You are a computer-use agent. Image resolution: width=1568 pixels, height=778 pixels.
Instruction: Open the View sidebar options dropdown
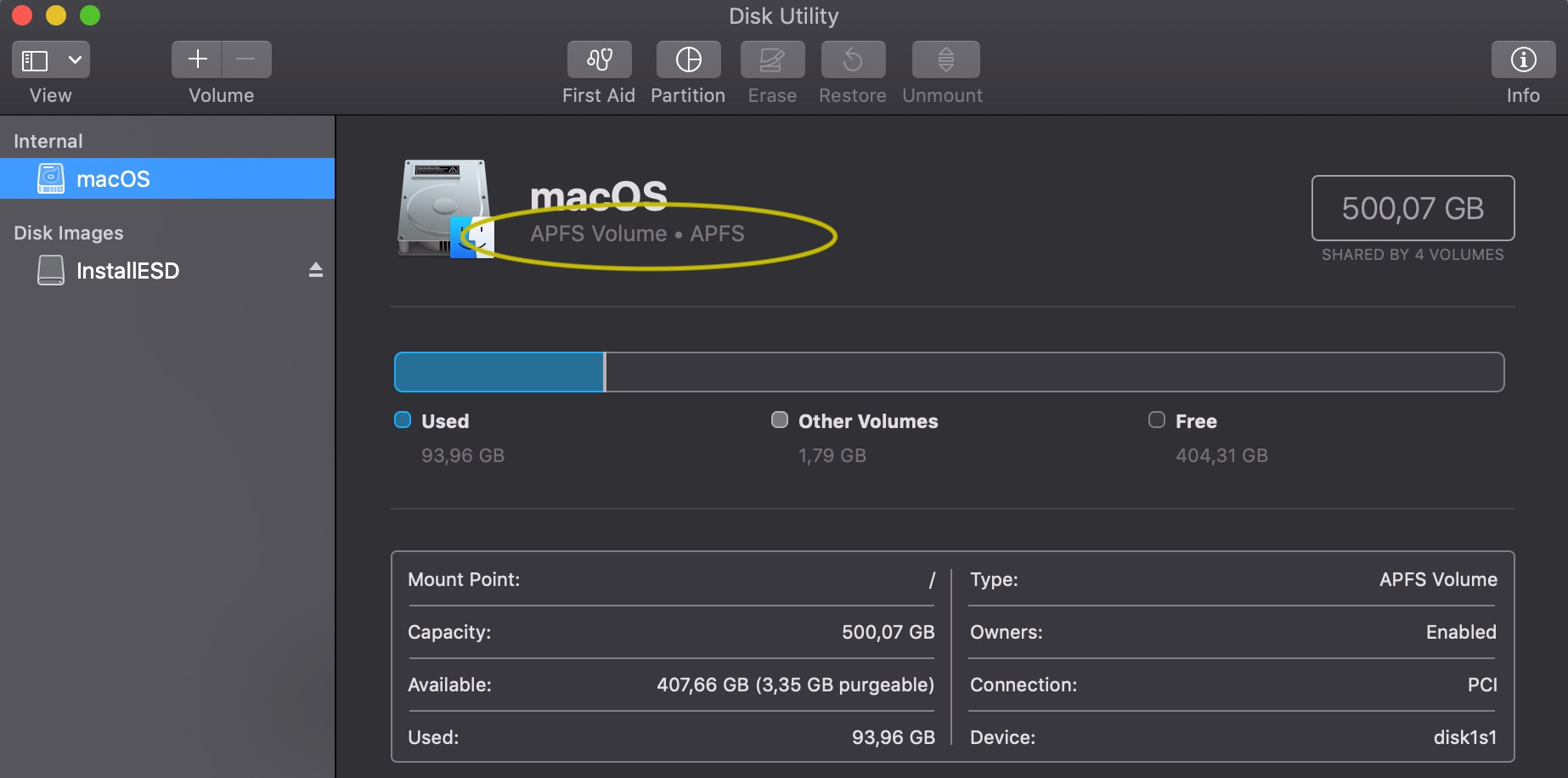click(76, 59)
